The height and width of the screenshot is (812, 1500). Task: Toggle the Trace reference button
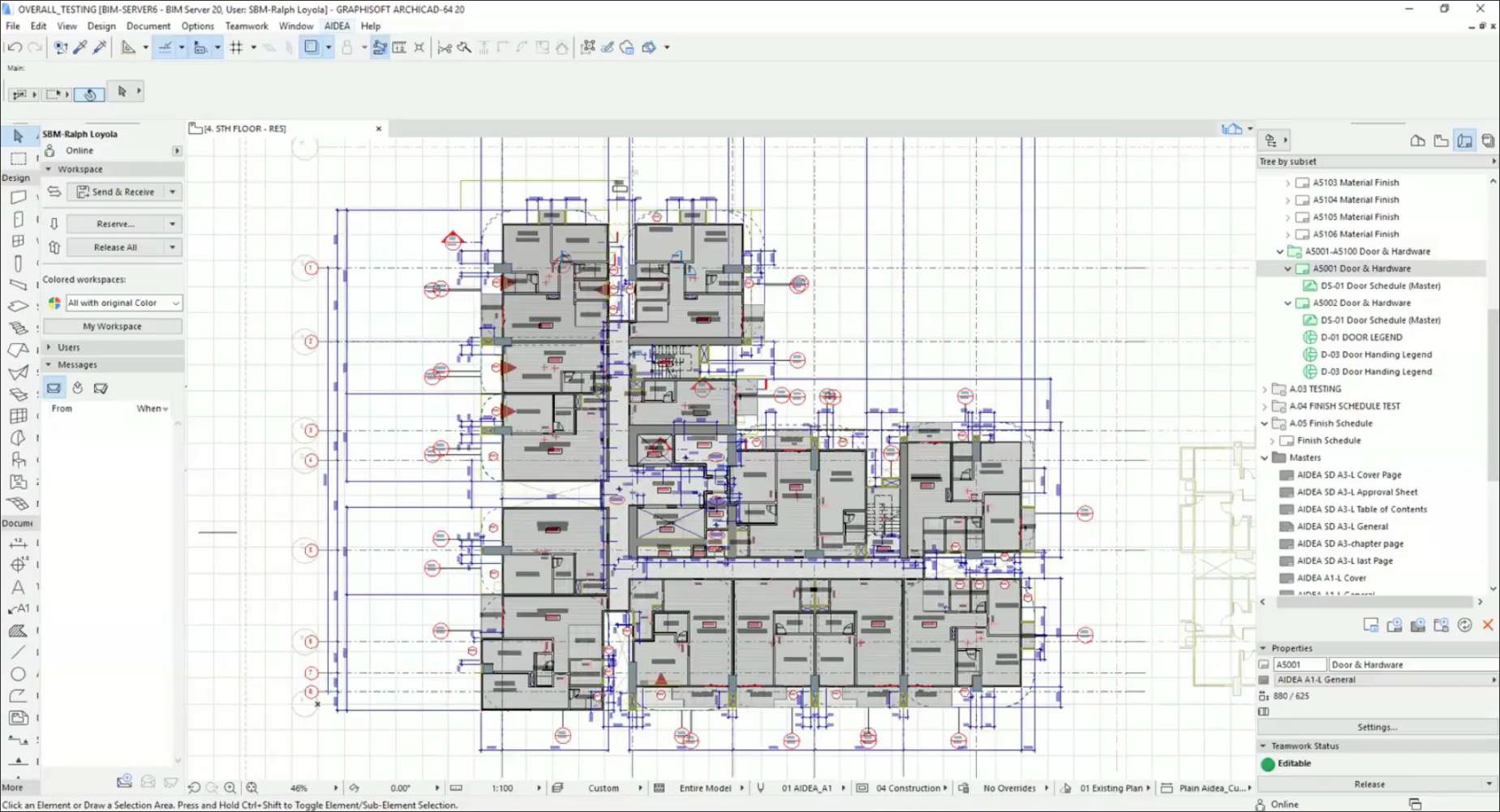(311, 47)
